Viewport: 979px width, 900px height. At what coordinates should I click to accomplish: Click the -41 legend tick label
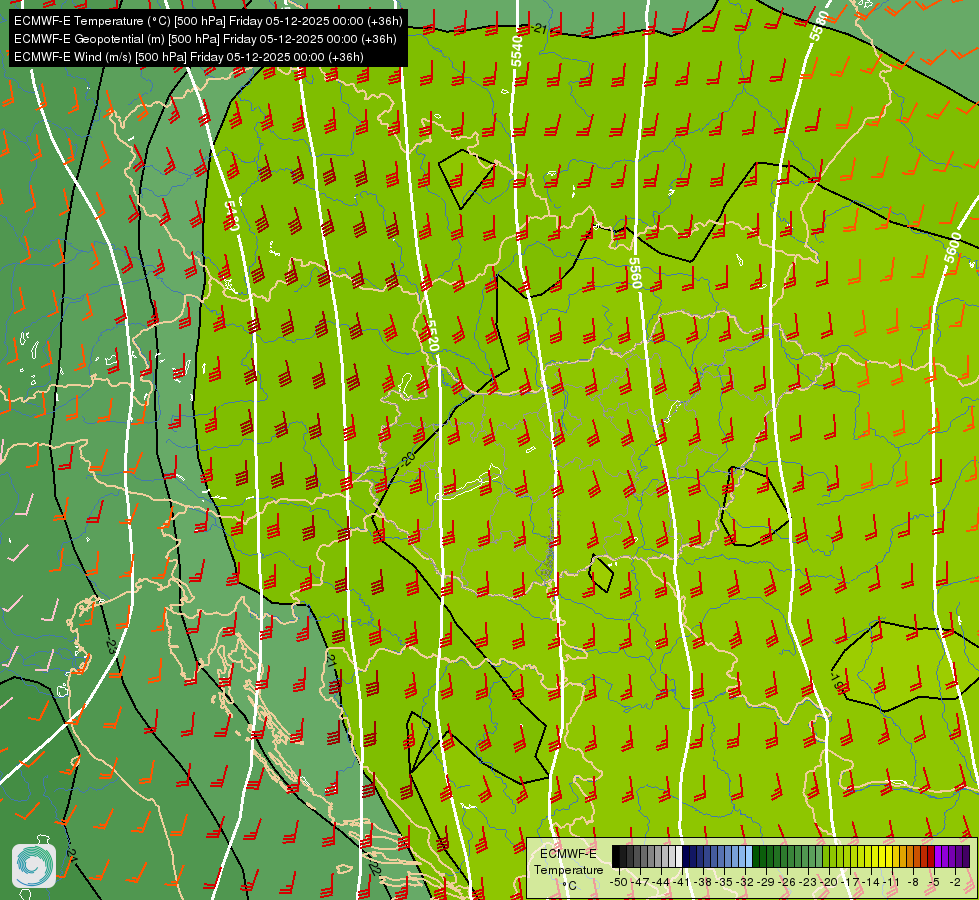pos(681,882)
